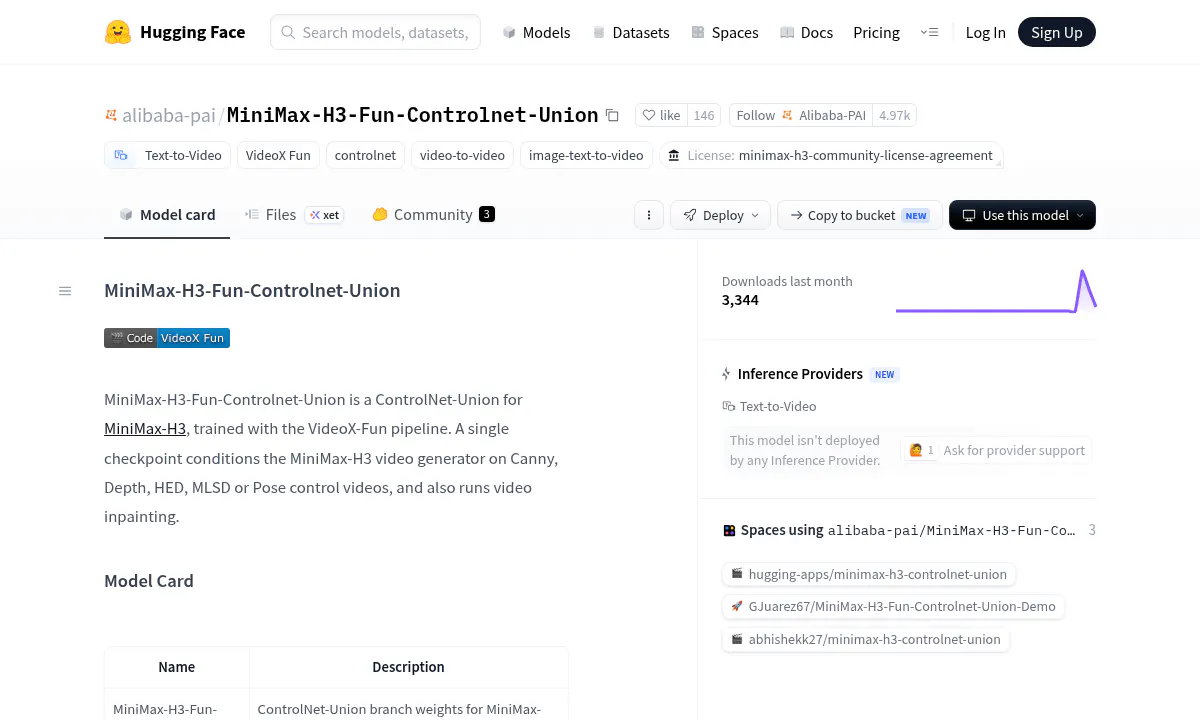Open the minimax-h3 license tag

(x=830, y=155)
